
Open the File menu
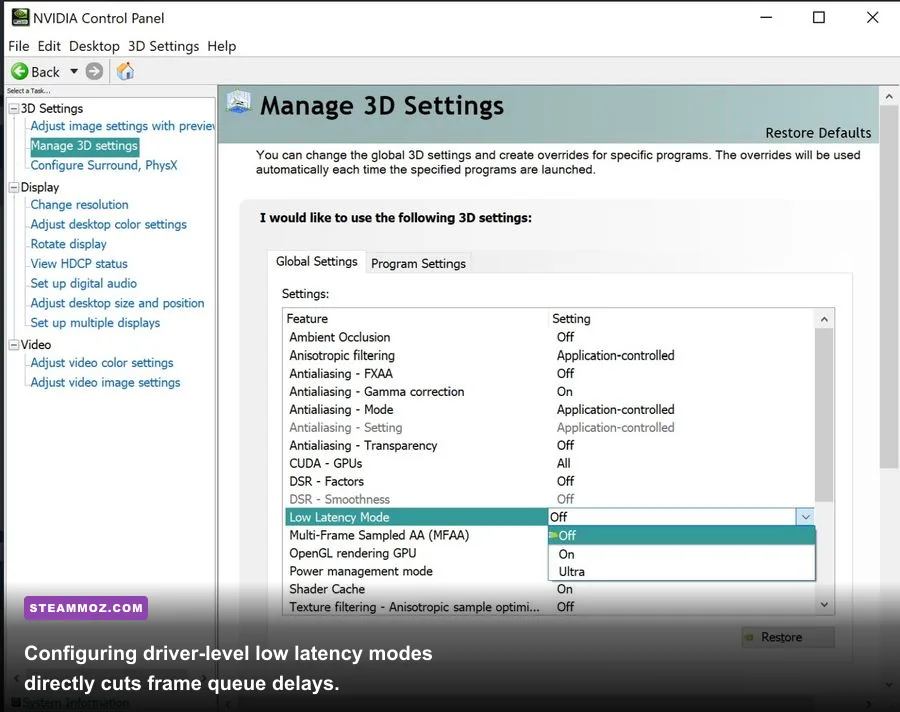point(18,46)
